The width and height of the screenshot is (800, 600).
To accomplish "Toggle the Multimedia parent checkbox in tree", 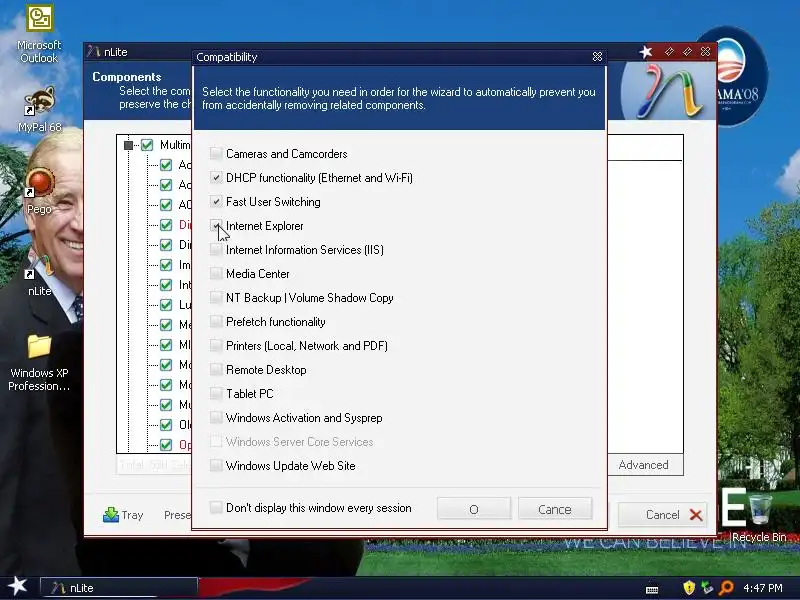I will click(147, 145).
